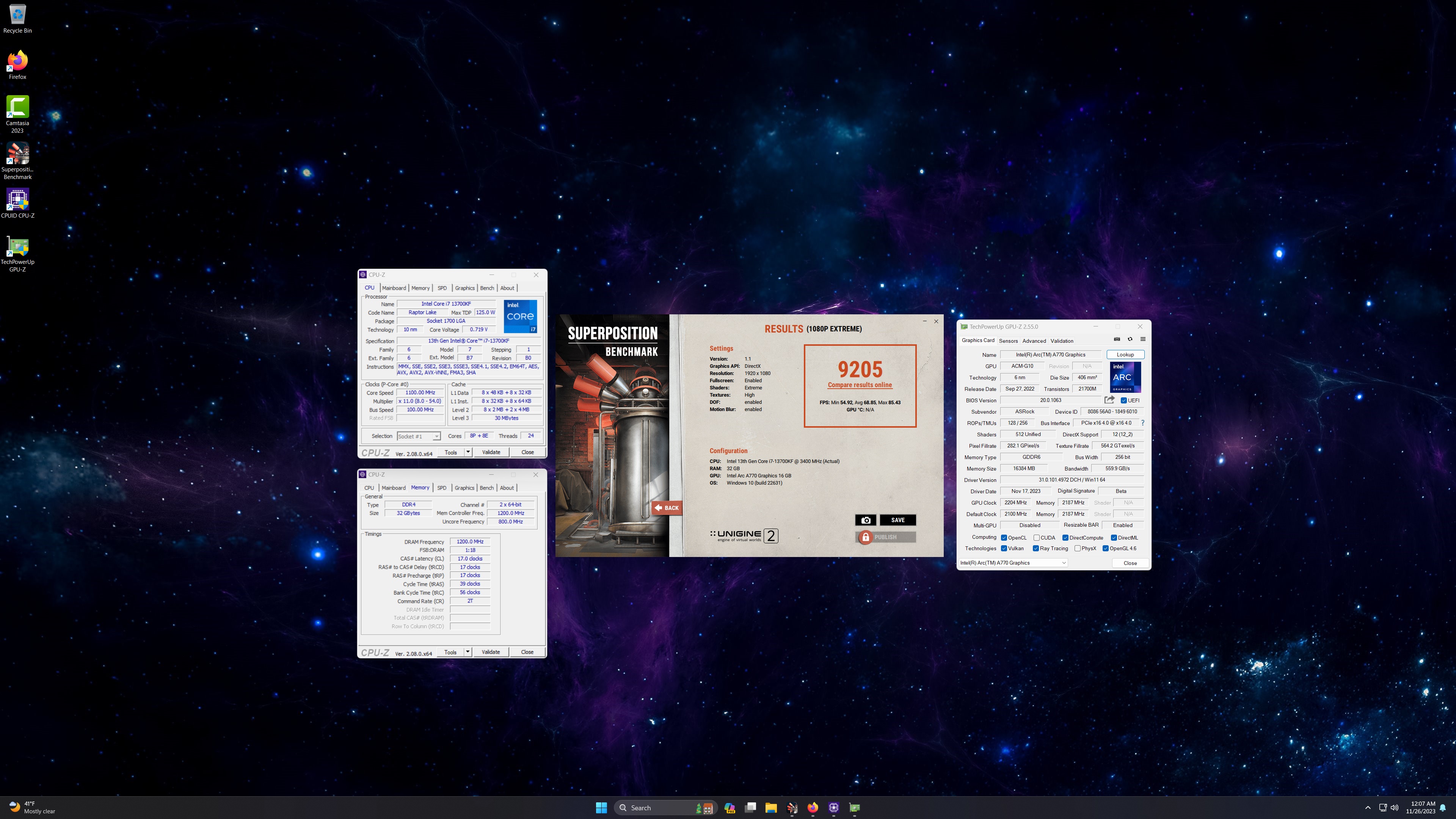Open Copilot preview from the taskbar
This screenshot has height=819, width=1456.
(730, 808)
